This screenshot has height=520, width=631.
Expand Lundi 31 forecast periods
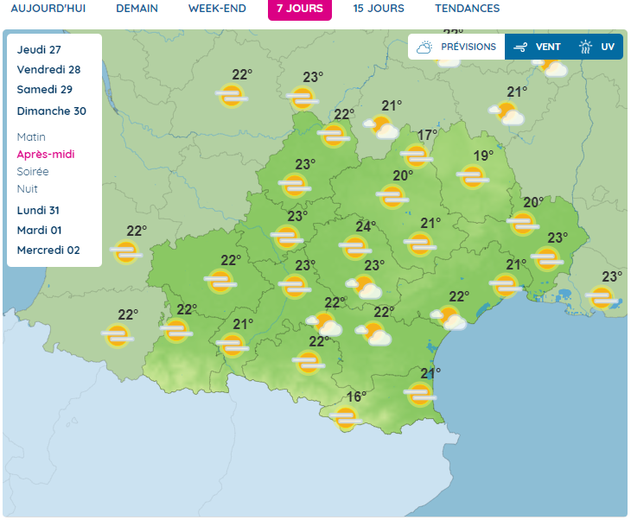[x=41, y=210]
